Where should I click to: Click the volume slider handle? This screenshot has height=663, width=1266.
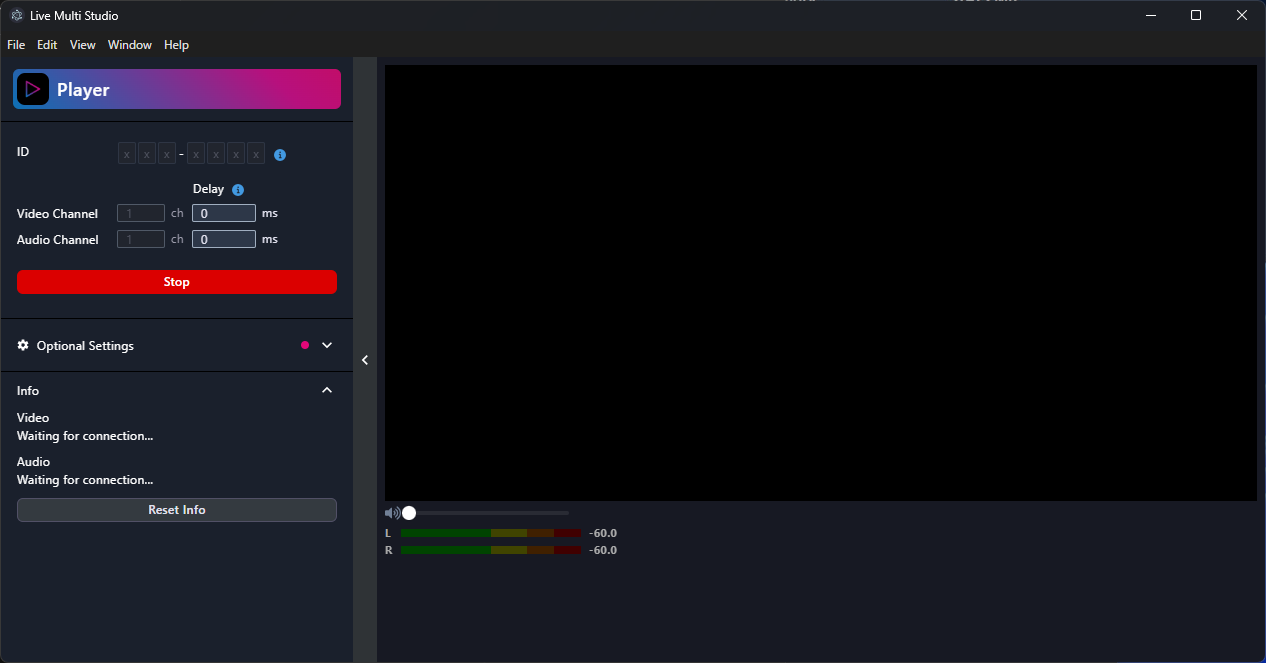(409, 513)
